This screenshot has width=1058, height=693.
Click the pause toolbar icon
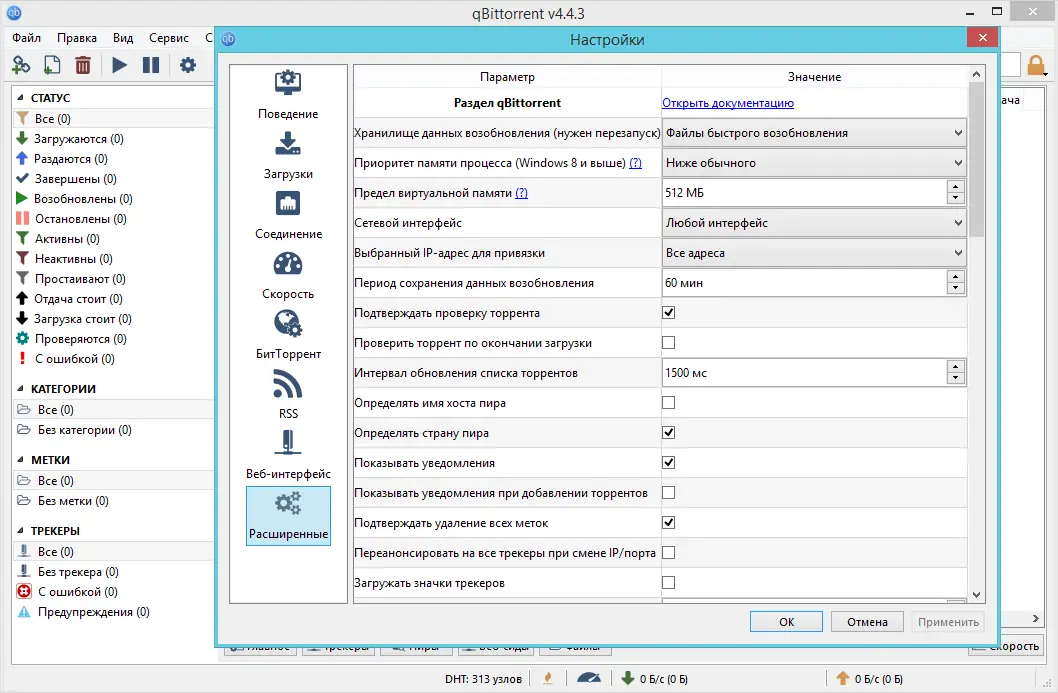point(150,65)
